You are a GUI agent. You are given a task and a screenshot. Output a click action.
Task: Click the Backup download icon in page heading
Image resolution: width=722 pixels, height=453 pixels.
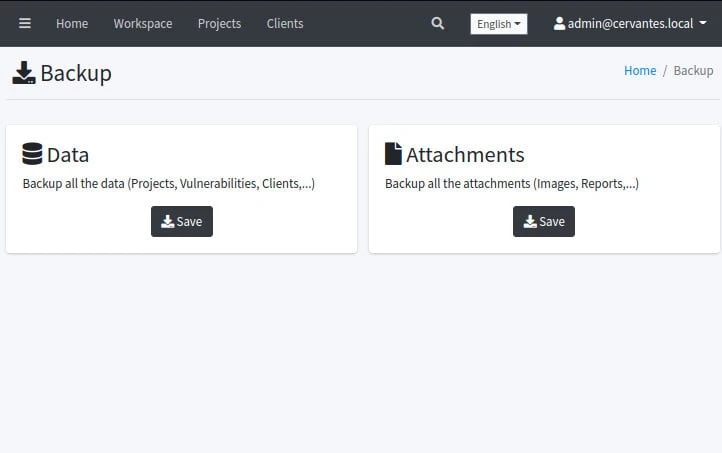click(24, 73)
